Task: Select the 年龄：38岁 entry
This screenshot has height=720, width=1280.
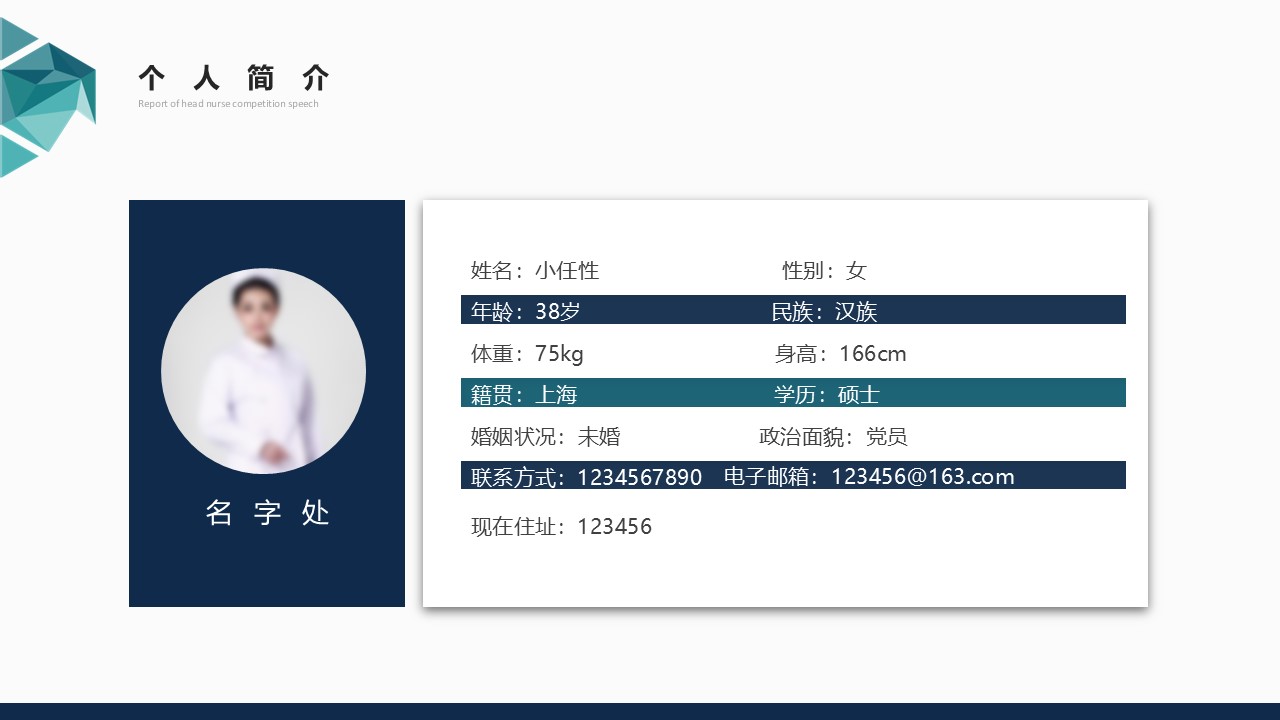Action: [x=525, y=311]
